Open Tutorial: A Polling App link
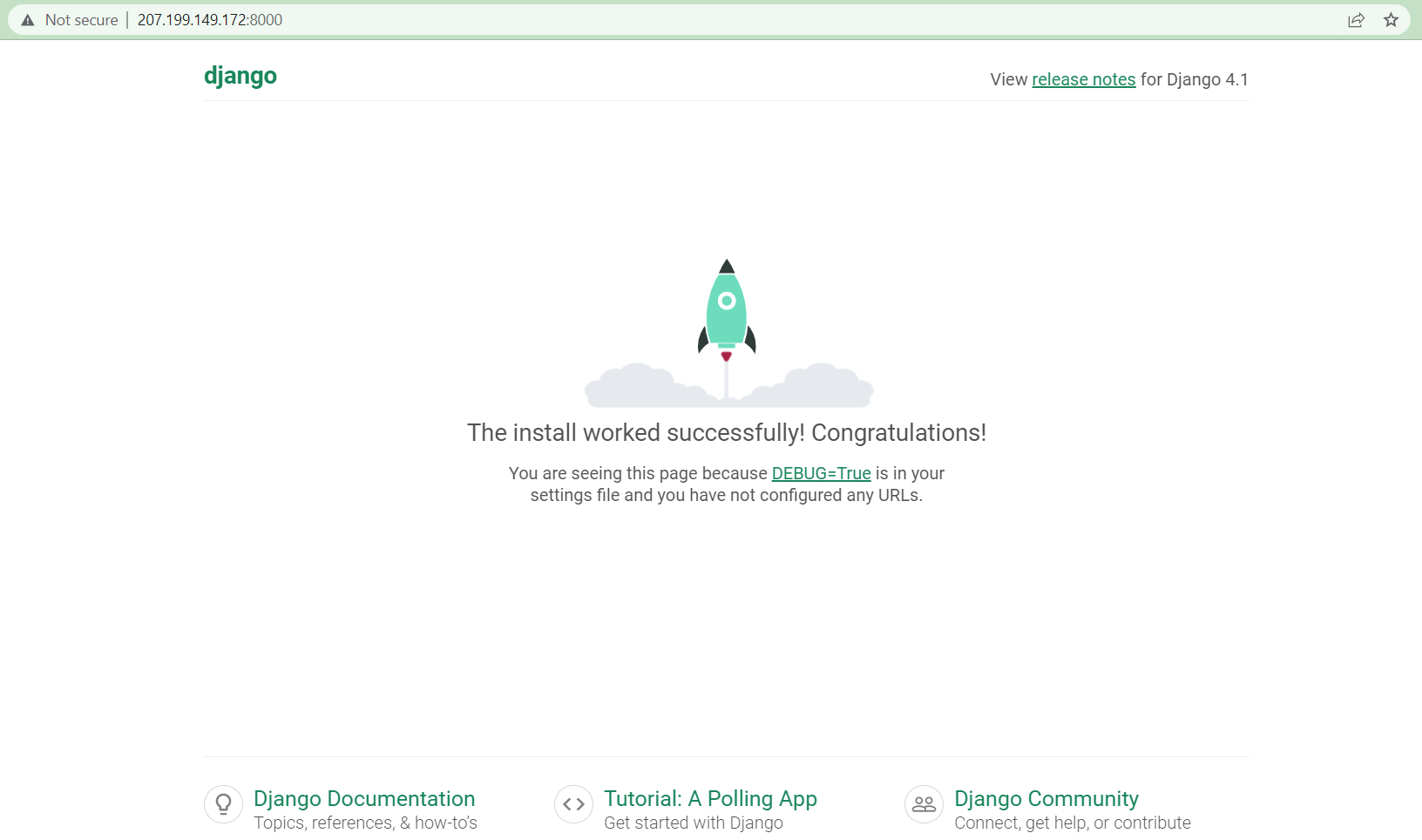 pyautogui.click(x=710, y=798)
